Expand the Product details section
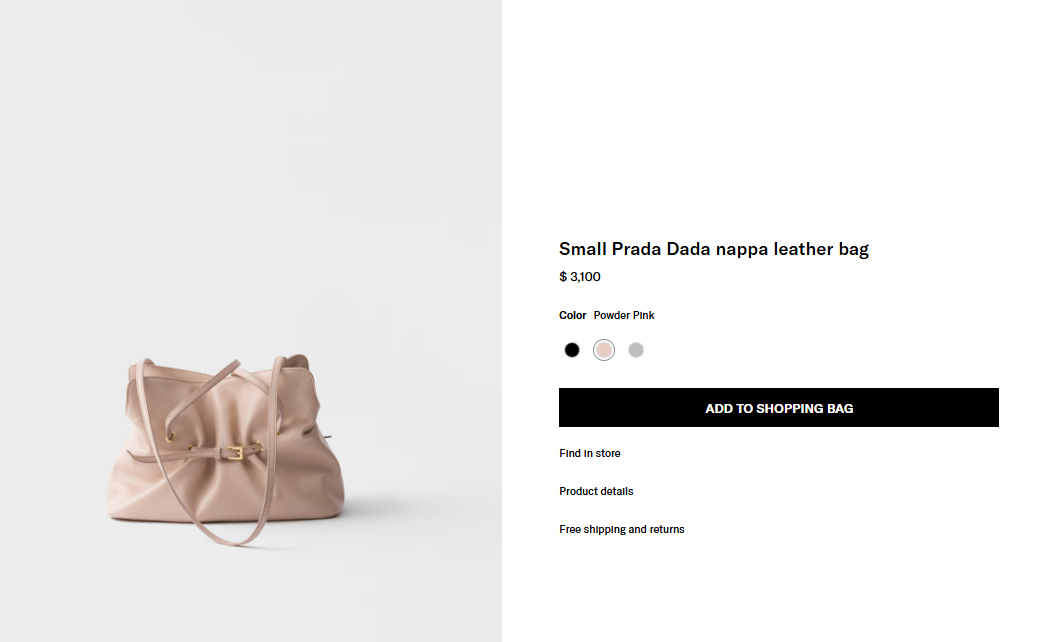The width and height of the screenshot is (1044, 642). coord(596,492)
